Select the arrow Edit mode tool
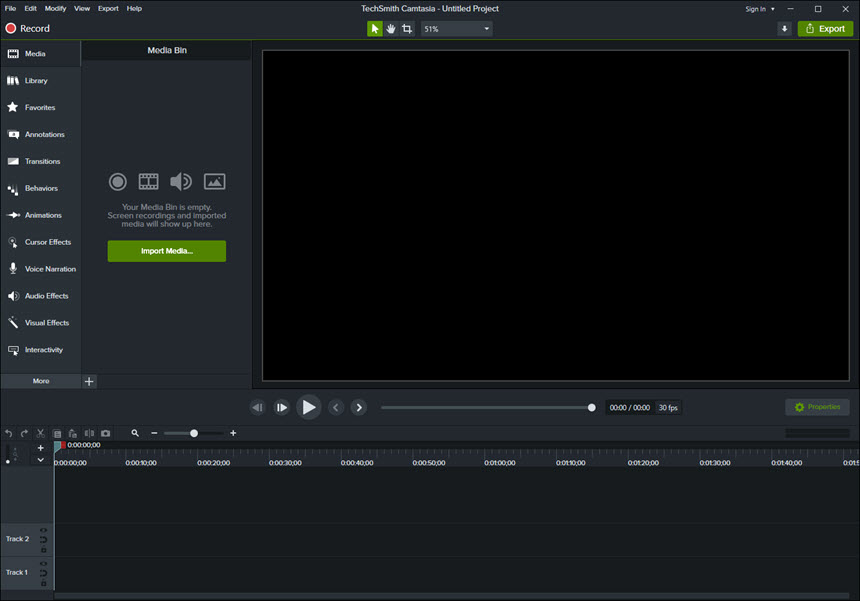The height and width of the screenshot is (601, 860). tap(375, 29)
